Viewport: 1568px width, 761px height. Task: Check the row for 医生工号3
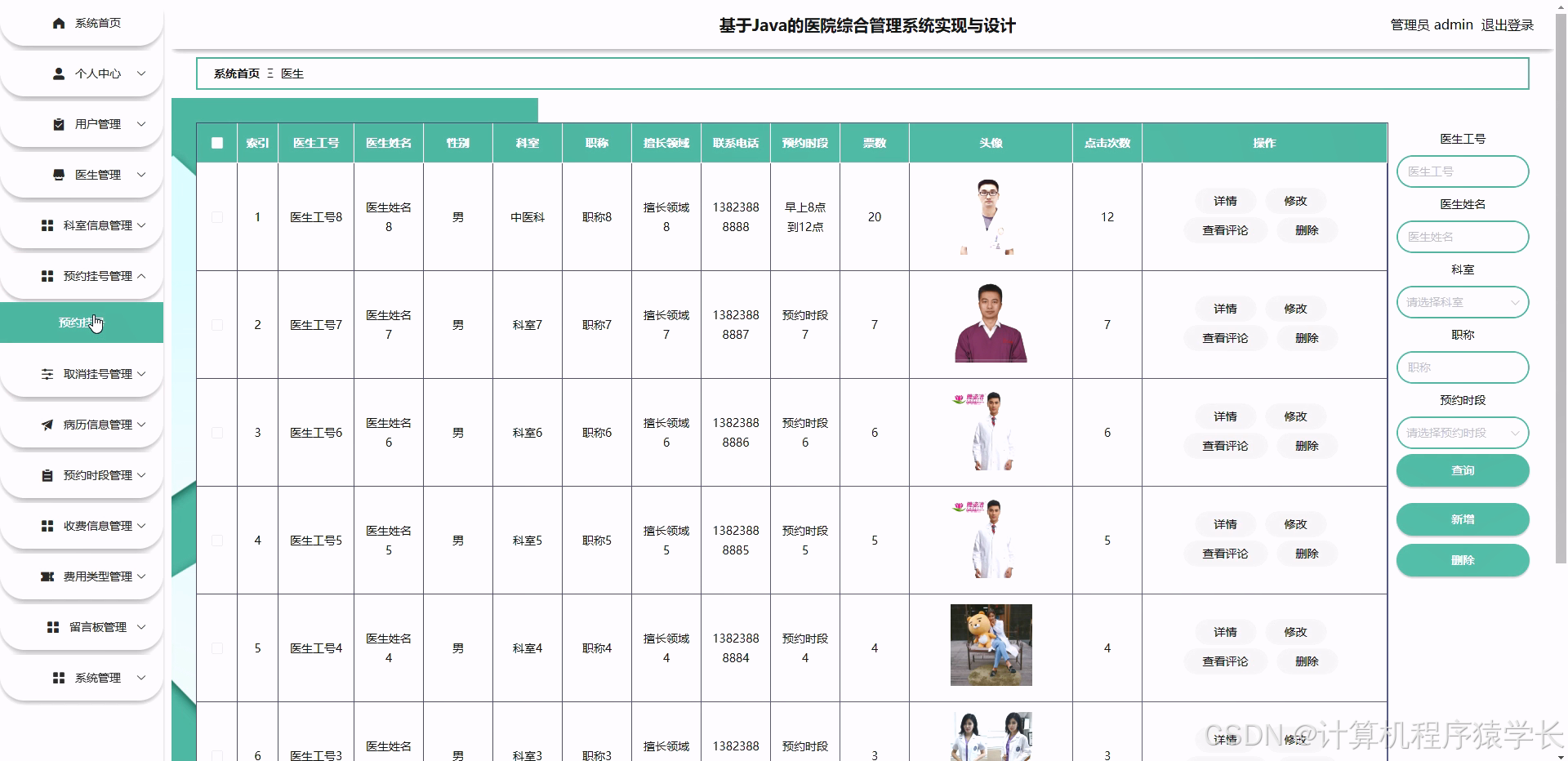217,755
